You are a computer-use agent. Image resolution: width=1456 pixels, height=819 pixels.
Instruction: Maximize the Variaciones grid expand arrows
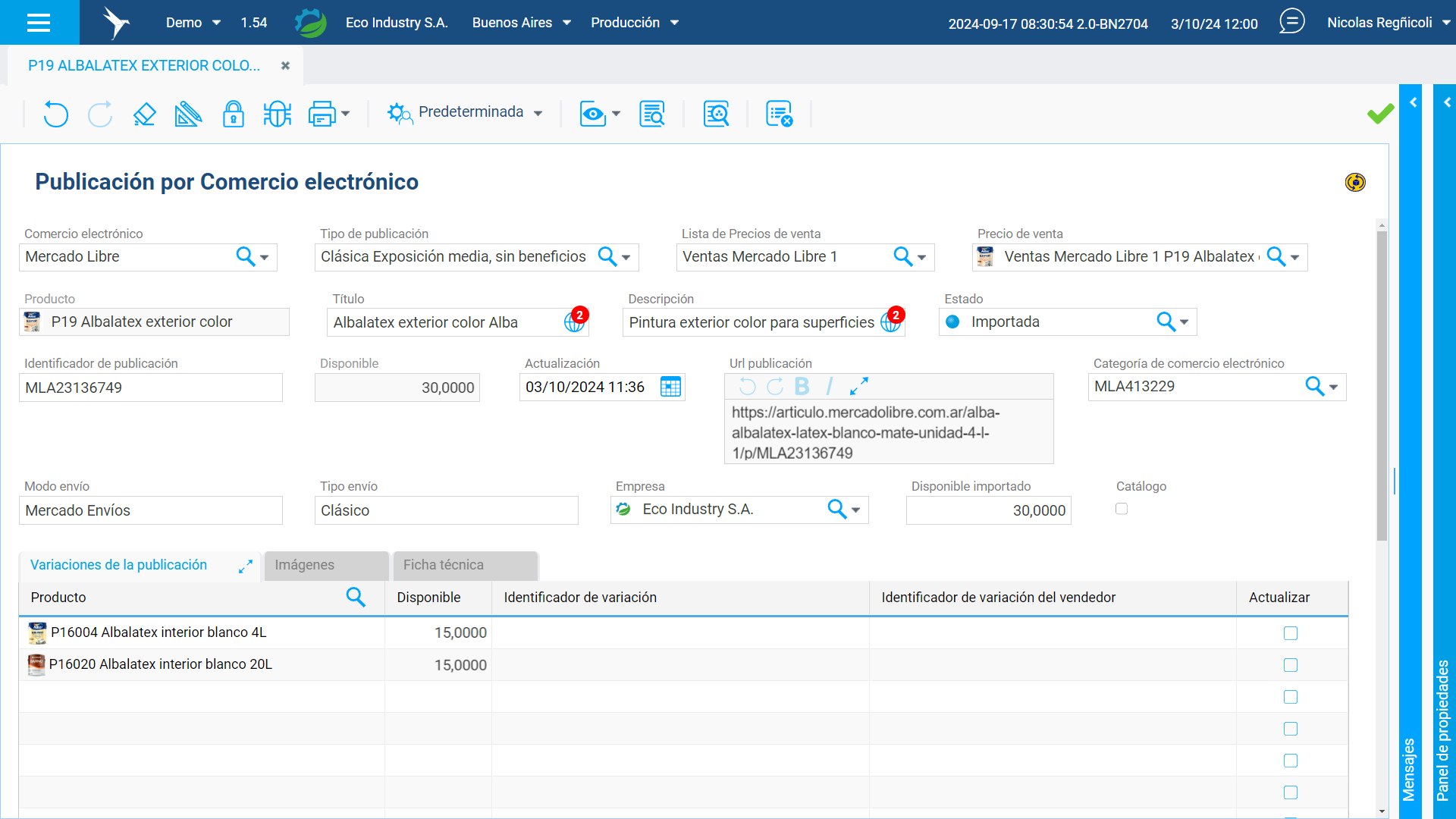[x=245, y=566]
